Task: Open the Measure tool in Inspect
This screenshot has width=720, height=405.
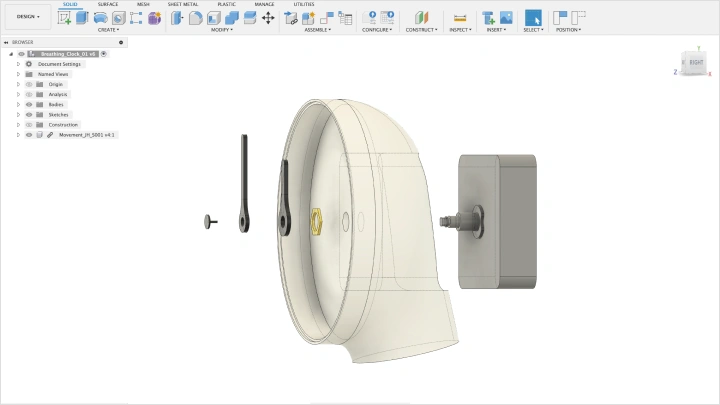Action: pyautogui.click(x=460, y=18)
